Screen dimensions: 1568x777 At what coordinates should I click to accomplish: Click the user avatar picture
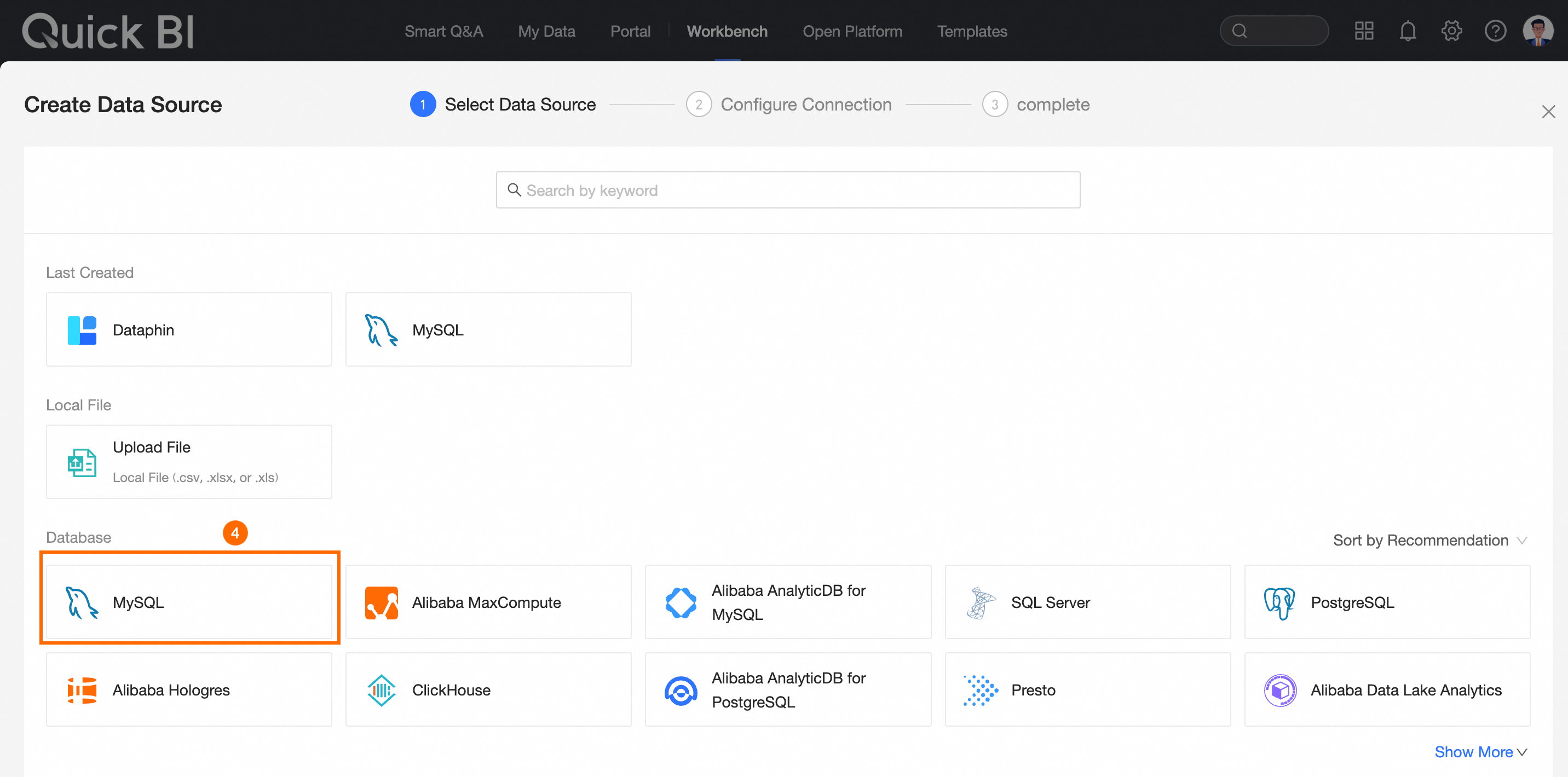click(x=1537, y=31)
